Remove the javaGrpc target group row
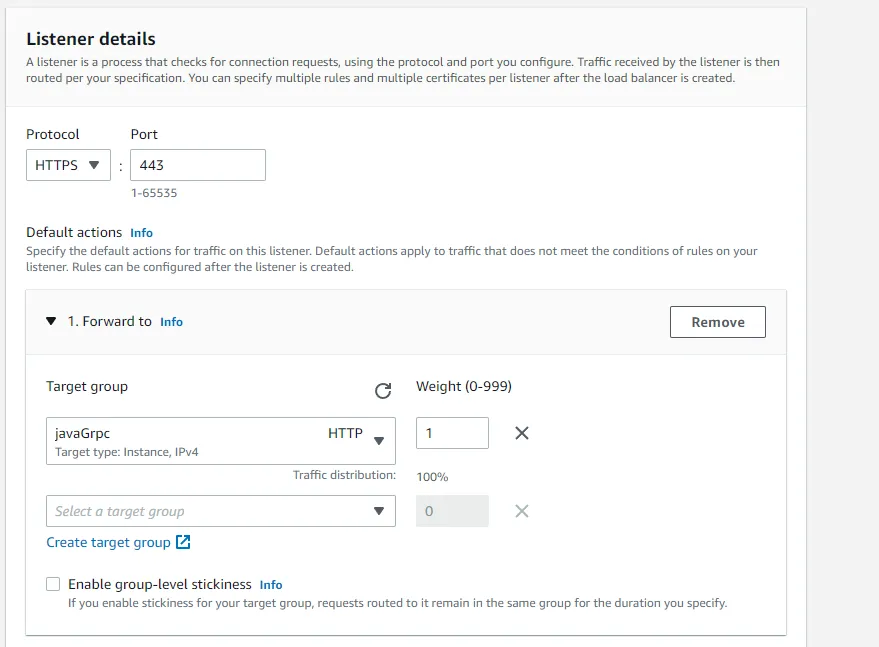 [521, 433]
